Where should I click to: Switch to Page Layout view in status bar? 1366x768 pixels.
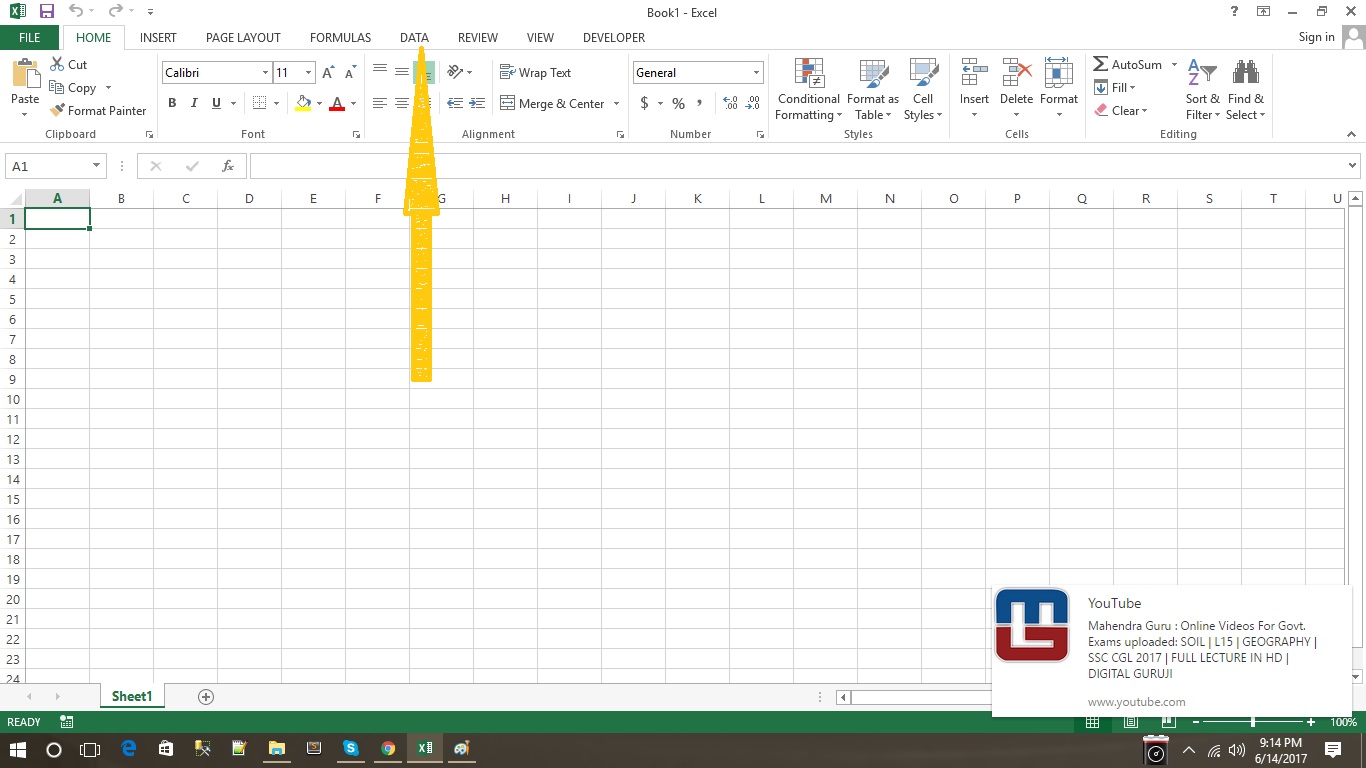click(1129, 722)
